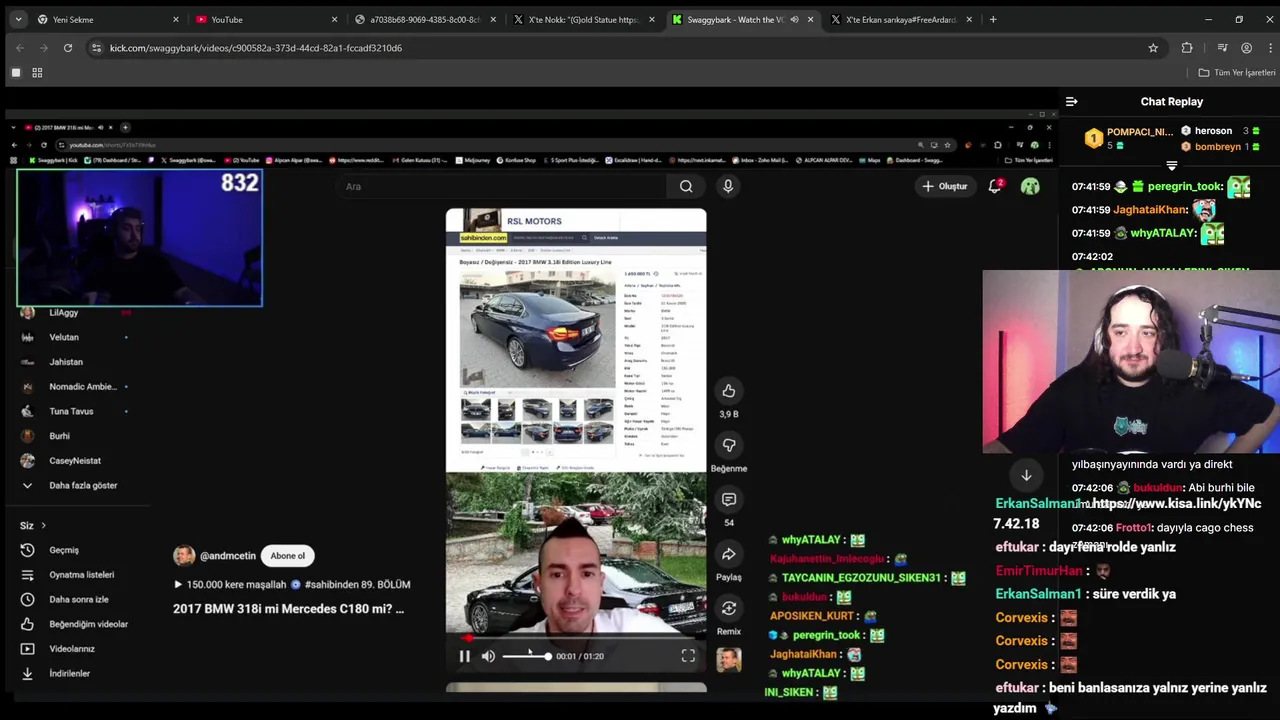This screenshot has width=1280, height=720.
Task: Select bombreyn in gift leaderboard
Action: point(1221,146)
